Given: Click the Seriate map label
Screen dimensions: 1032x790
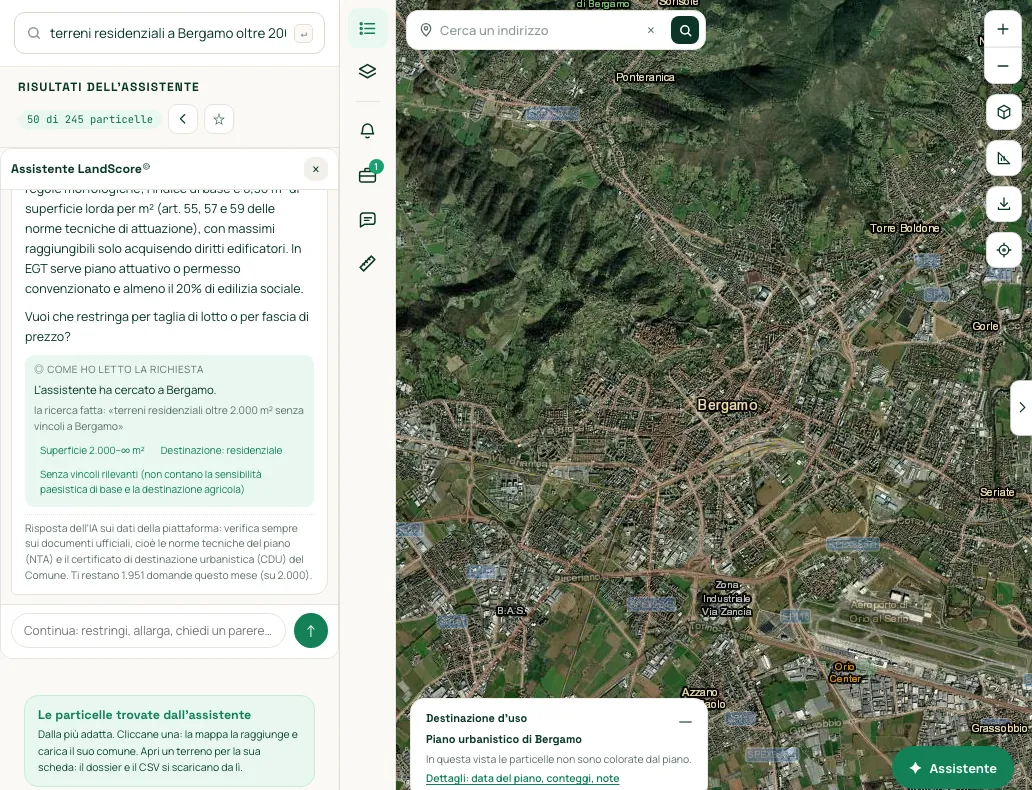Looking at the screenshot, I should click(997, 492).
